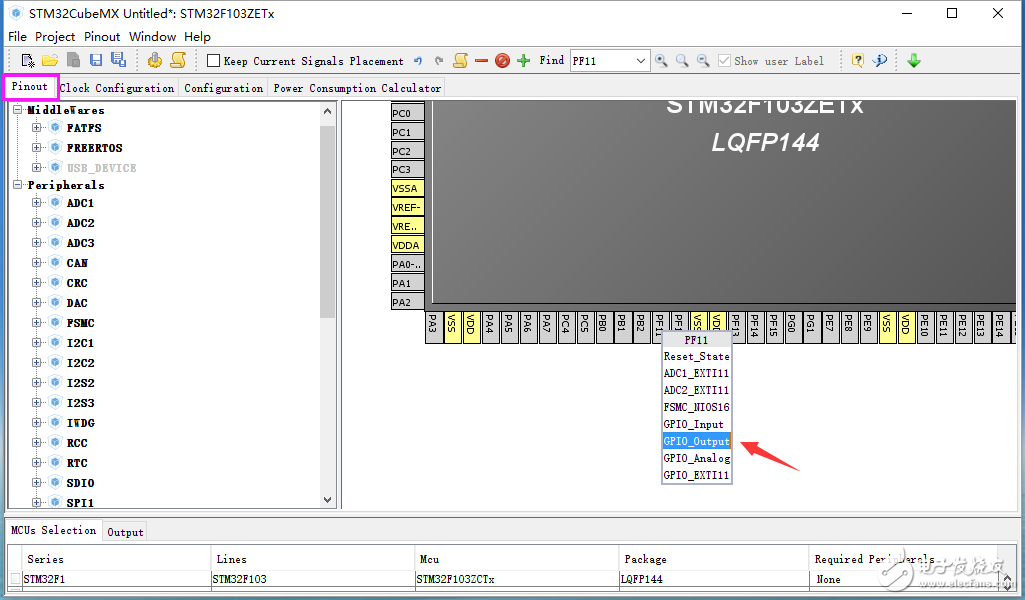Select the Pinout tab
The height and width of the screenshot is (600, 1025).
coord(30,87)
